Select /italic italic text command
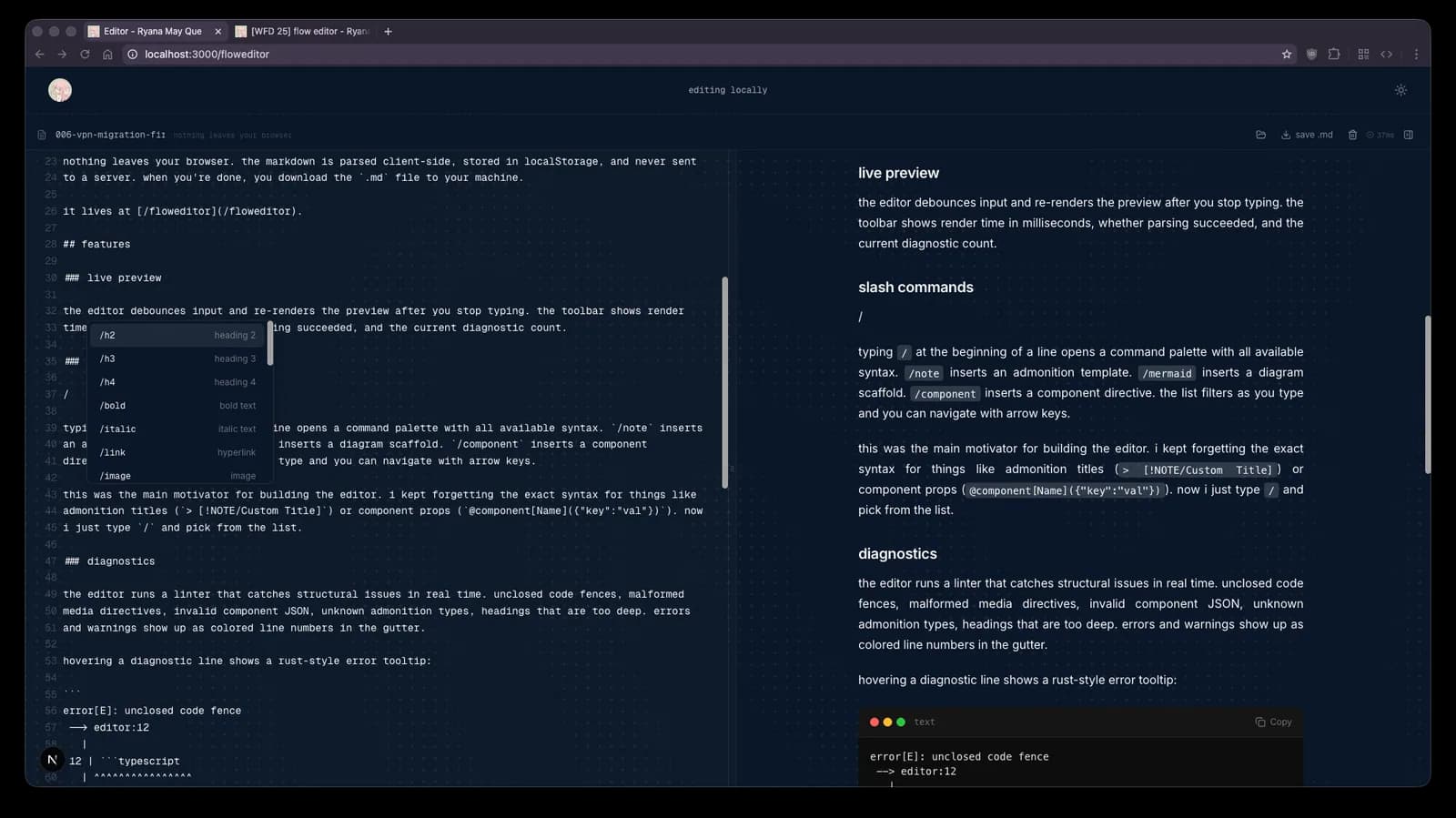Screen dimensions: 1456x818 (x=177, y=429)
